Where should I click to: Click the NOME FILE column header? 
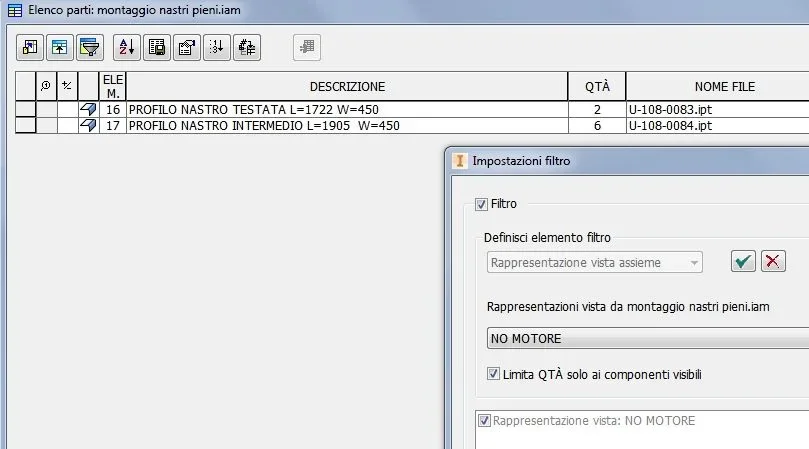(724, 86)
